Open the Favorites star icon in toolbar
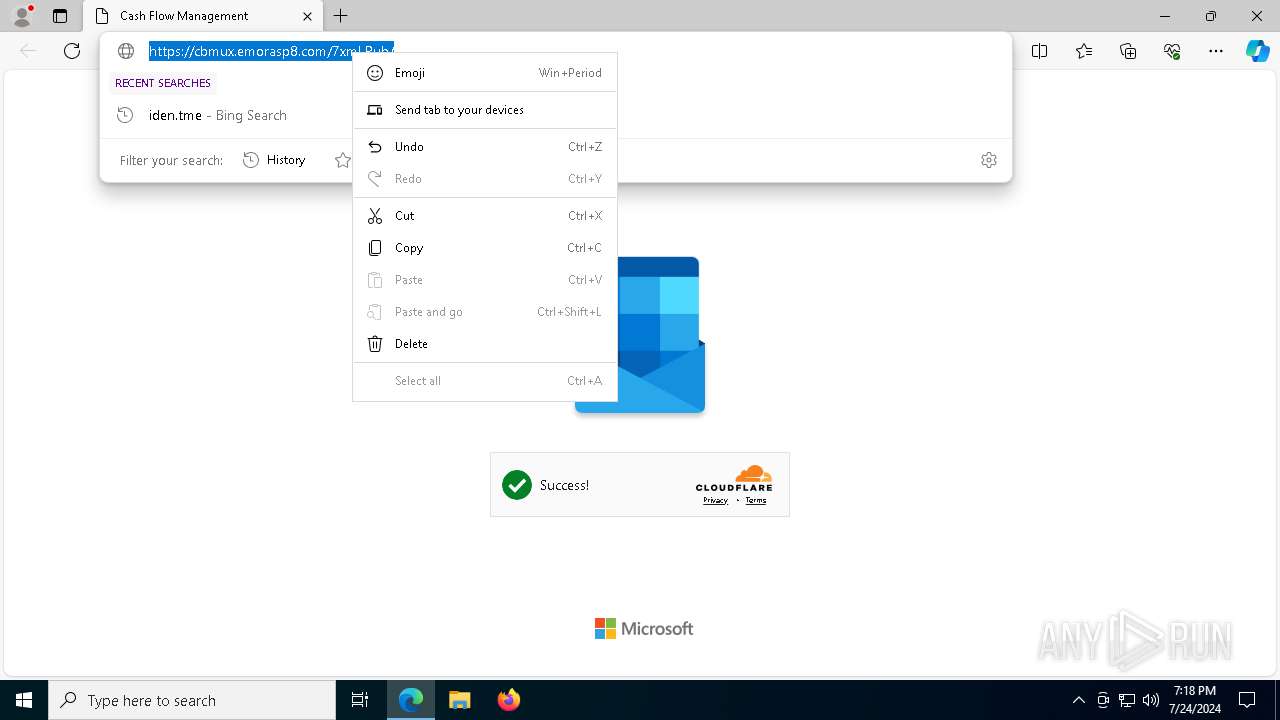The width and height of the screenshot is (1280, 720). click(1084, 51)
